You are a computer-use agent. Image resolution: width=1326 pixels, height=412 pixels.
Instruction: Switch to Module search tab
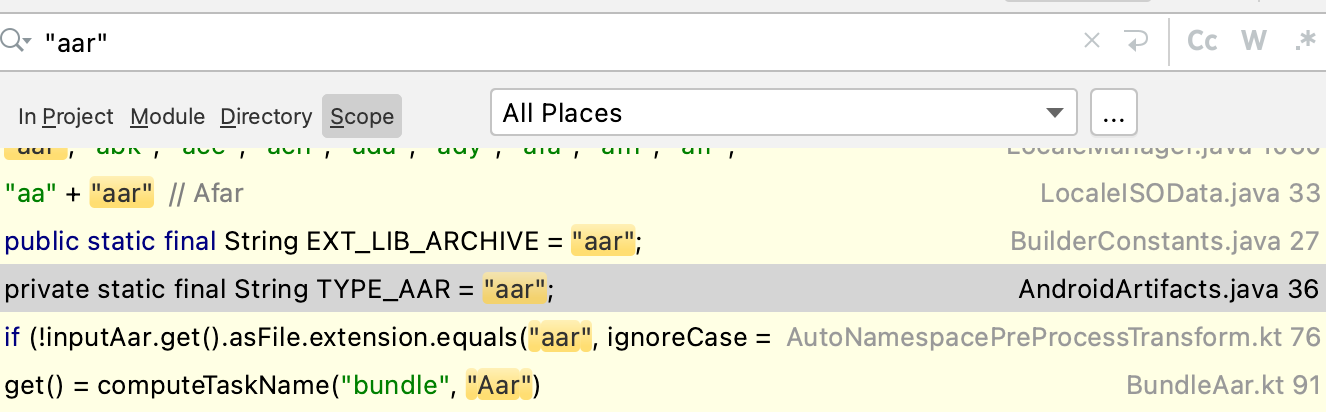click(168, 116)
